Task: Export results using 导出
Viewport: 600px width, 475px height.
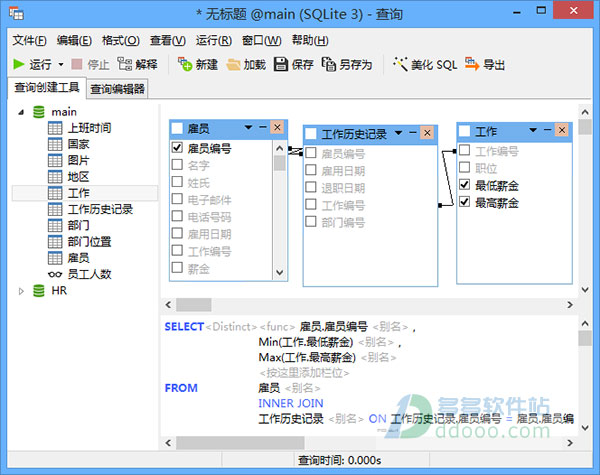Action: [485, 64]
